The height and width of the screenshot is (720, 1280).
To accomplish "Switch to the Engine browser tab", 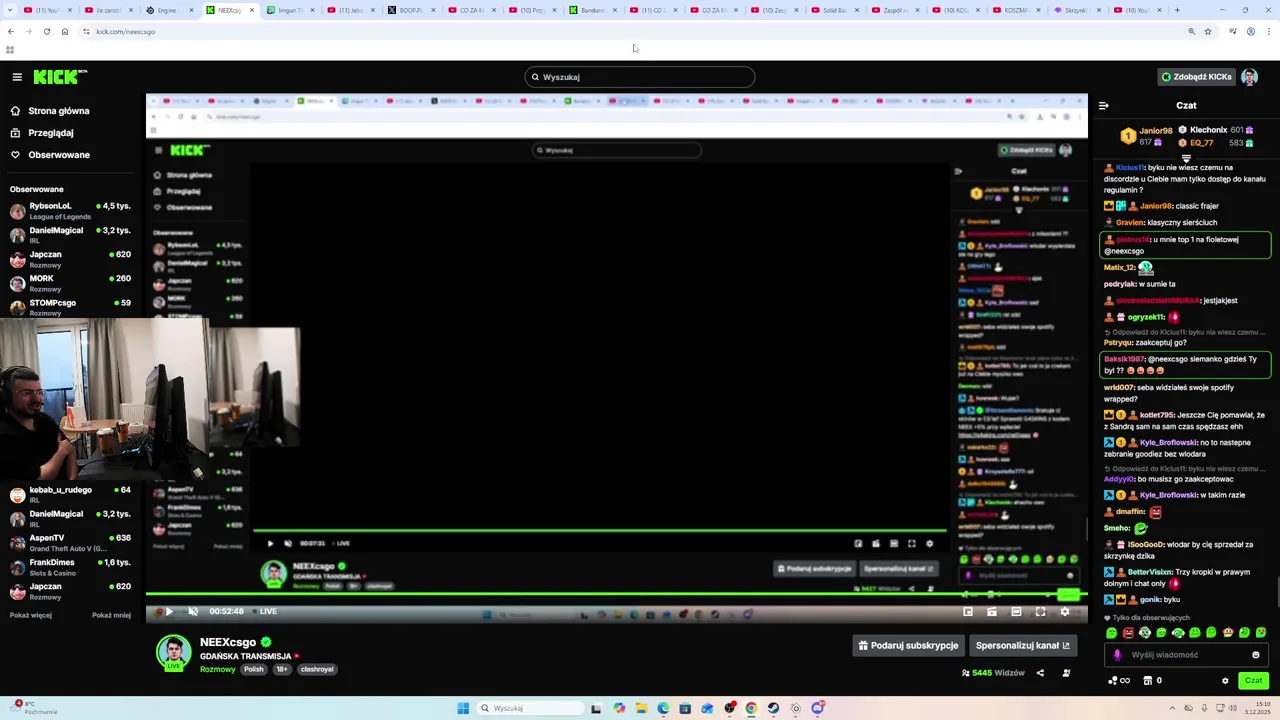I will [167, 10].
